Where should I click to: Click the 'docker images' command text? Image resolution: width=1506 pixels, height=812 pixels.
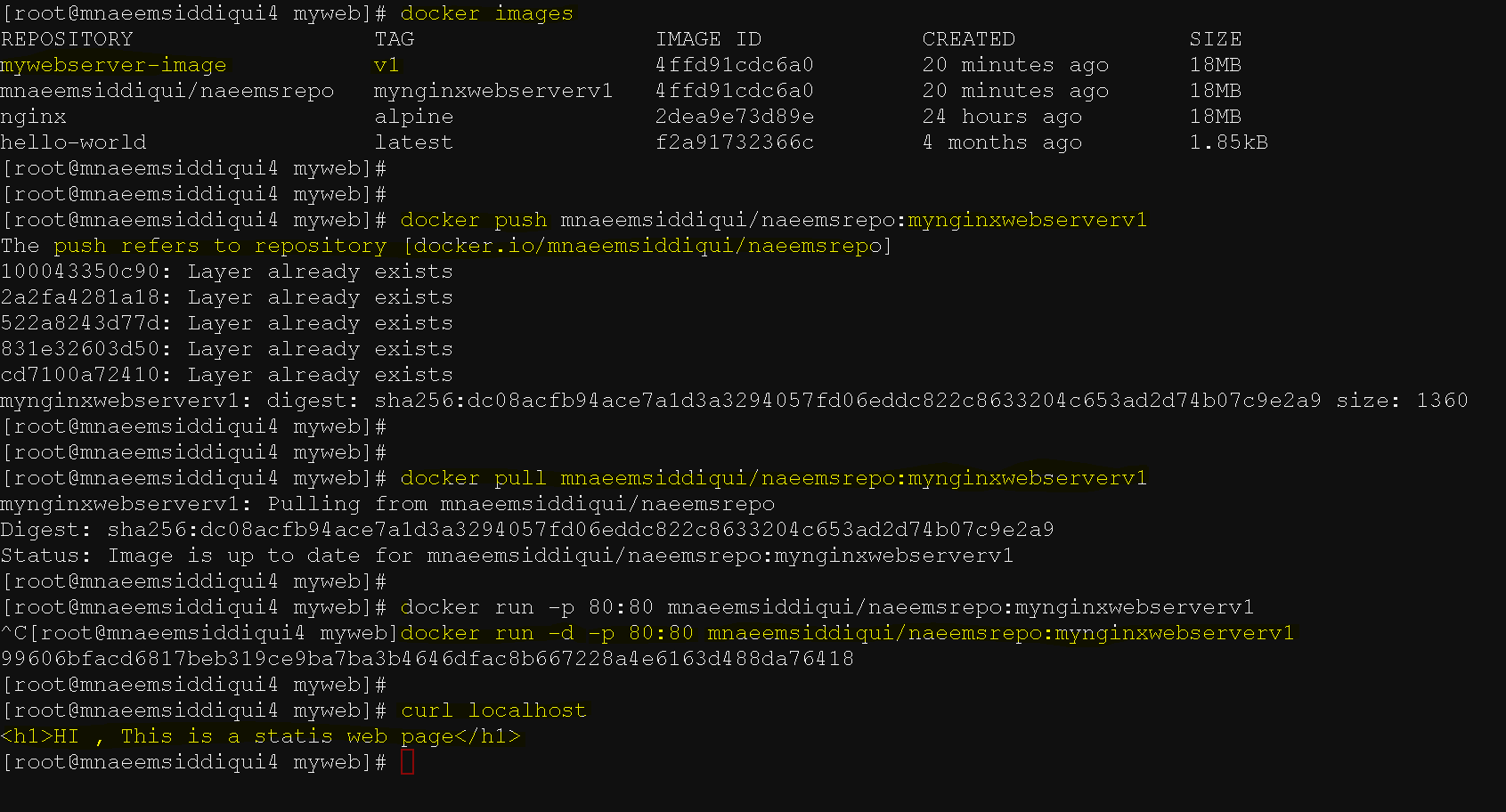[486, 13]
